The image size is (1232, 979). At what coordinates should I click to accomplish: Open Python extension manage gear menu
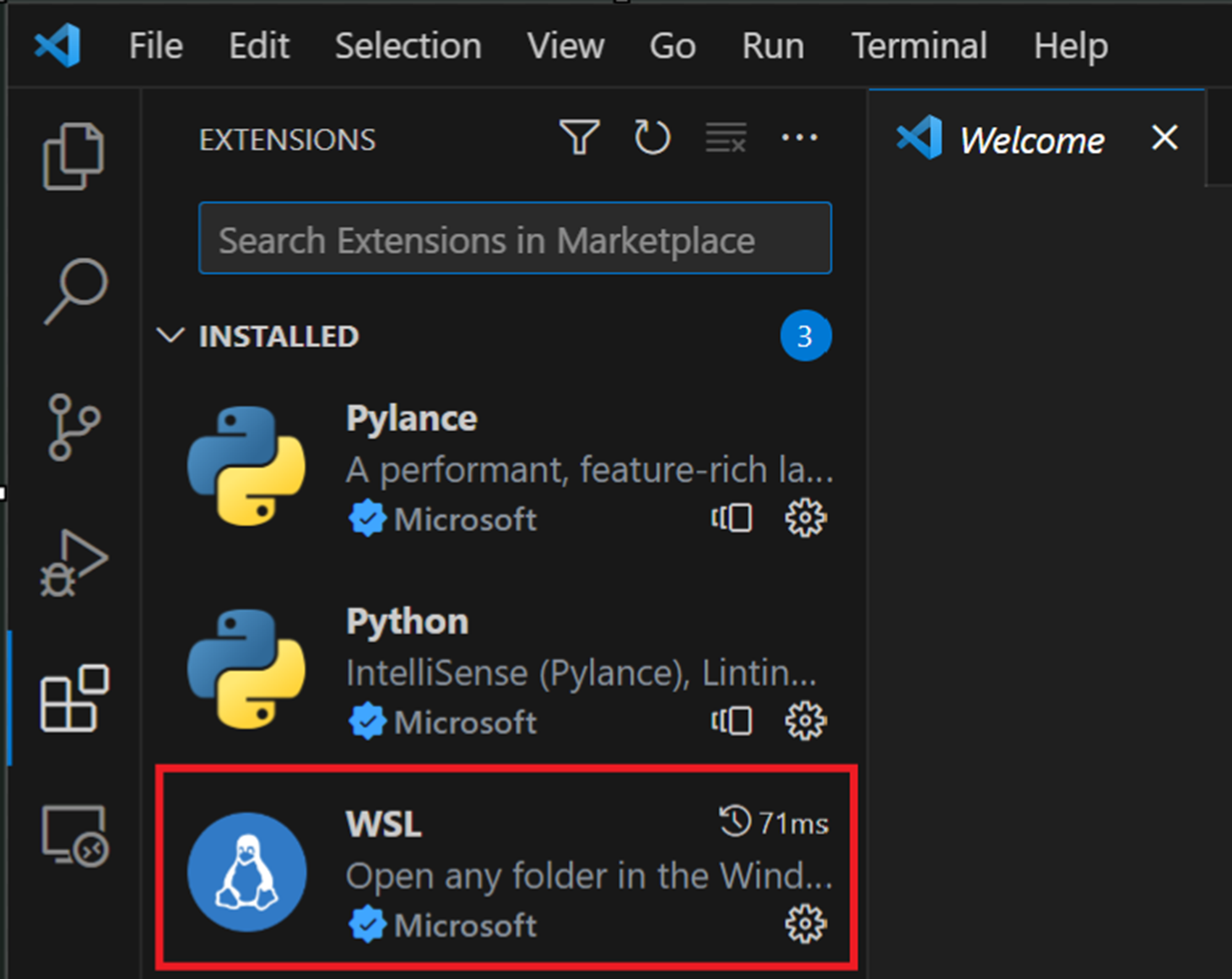point(806,721)
